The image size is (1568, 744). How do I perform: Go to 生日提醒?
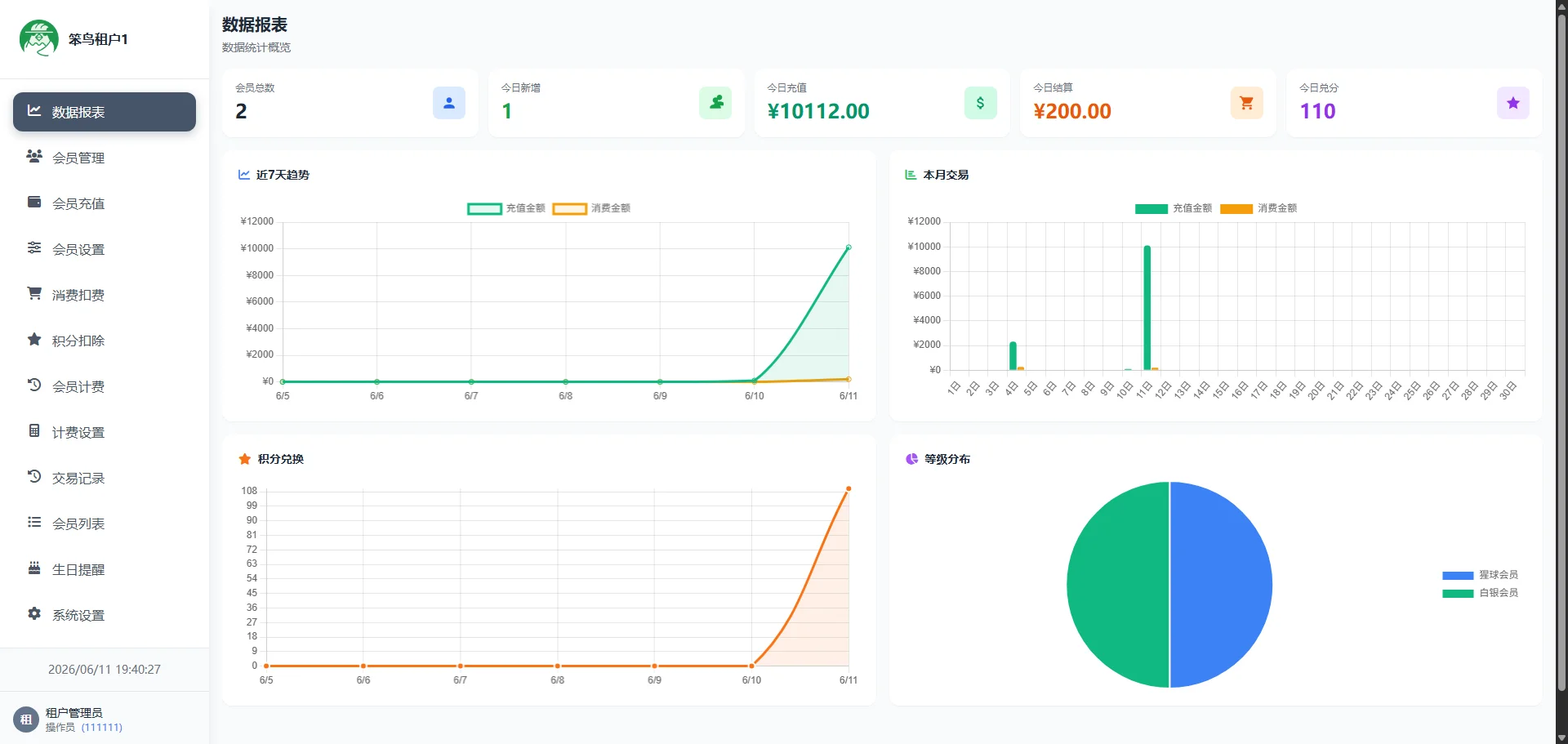pos(105,569)
